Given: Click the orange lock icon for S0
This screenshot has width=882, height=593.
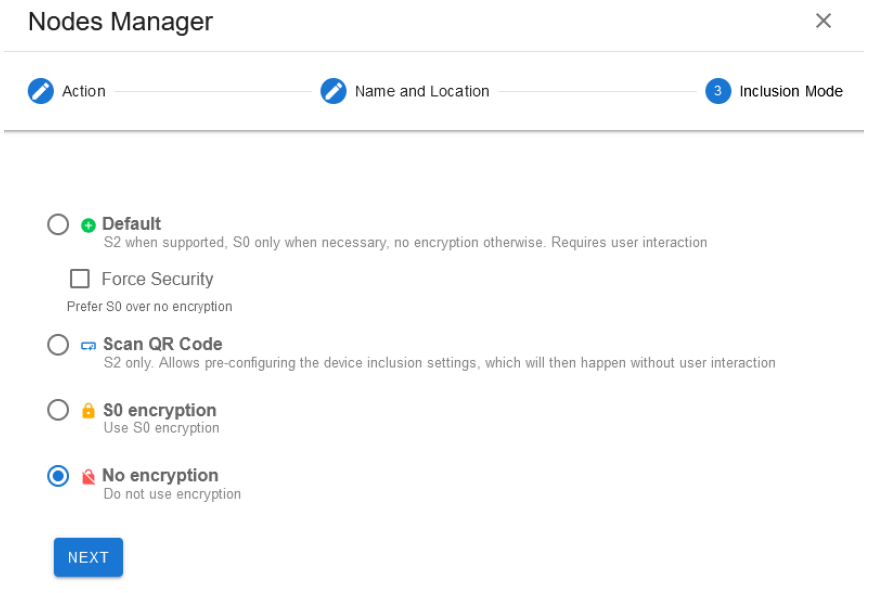Looking at the screenshot, I should [x=88, y=411].
